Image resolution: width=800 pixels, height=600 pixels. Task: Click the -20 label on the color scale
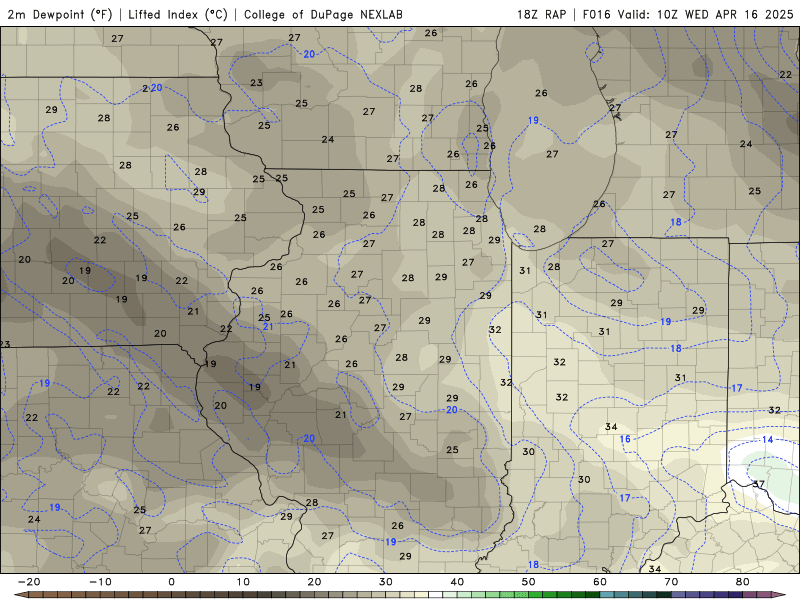tap(29, 582)
